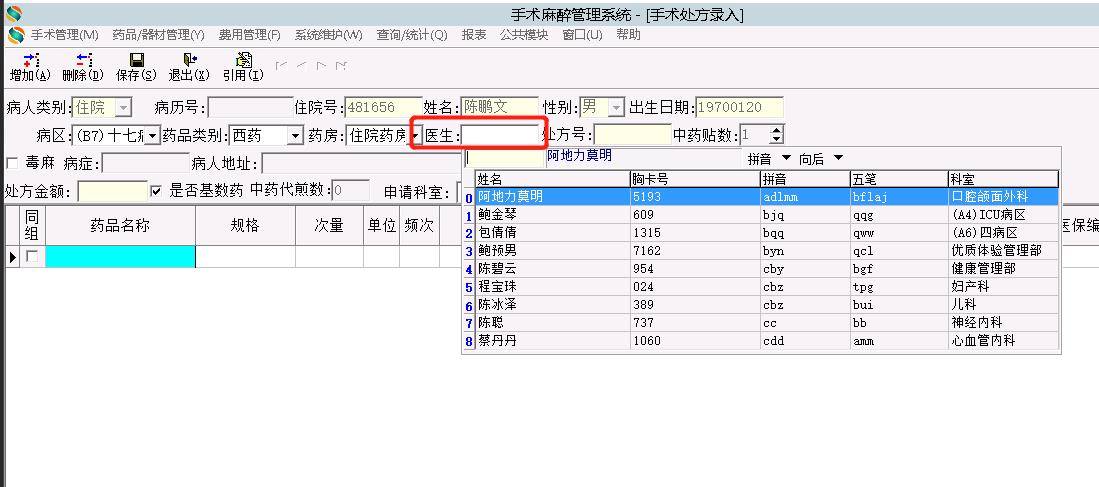The height and width of the screenshot is (487, 1099).
Task: Toggle the 毒麻 checkbox
Action: tap(12, 163)
